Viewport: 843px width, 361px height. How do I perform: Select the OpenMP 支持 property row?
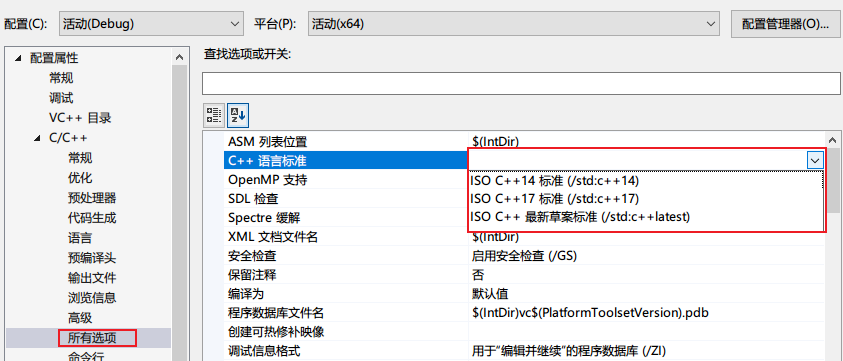point(347,180)
